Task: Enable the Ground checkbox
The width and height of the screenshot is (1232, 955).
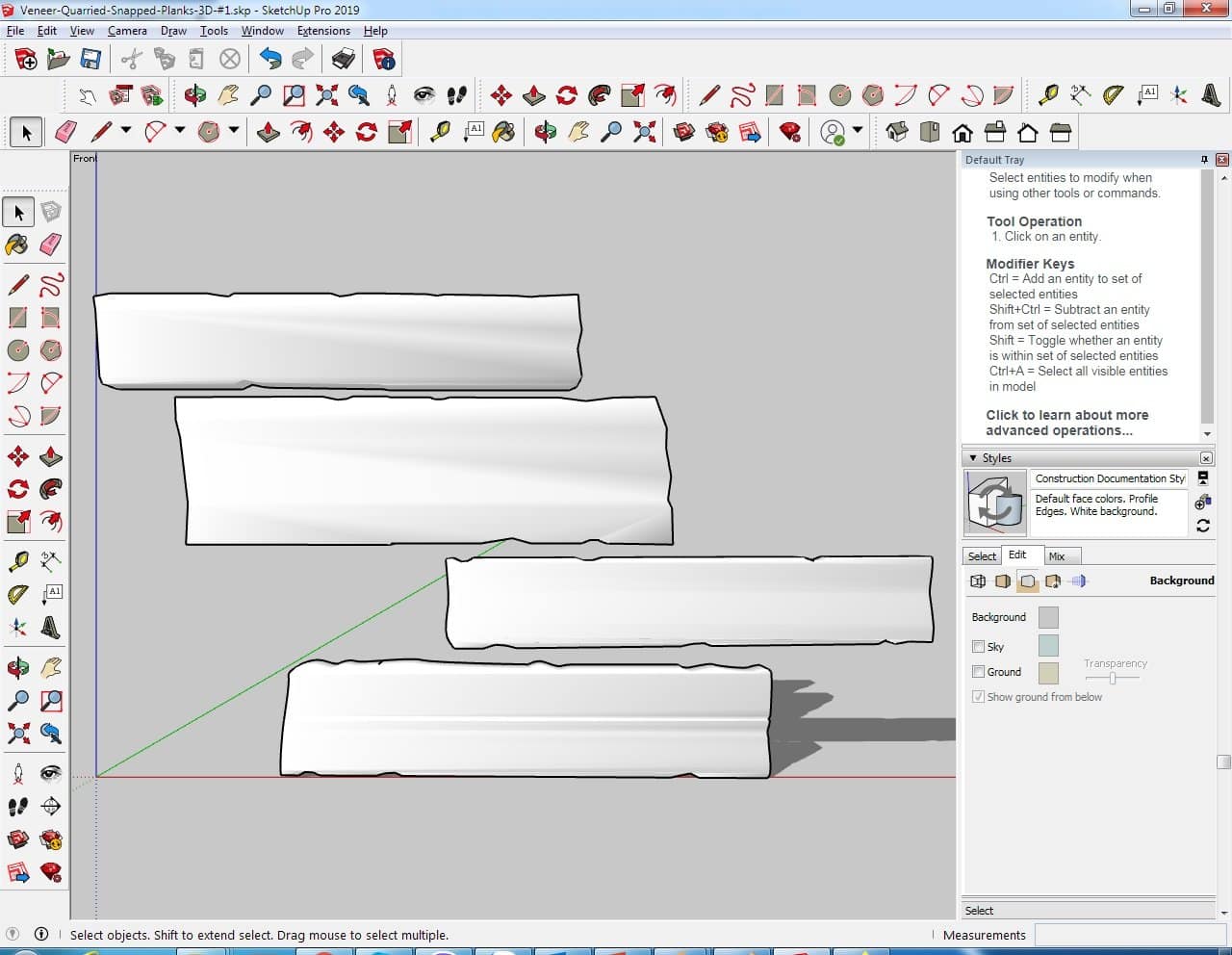Action: pos(978,672)
